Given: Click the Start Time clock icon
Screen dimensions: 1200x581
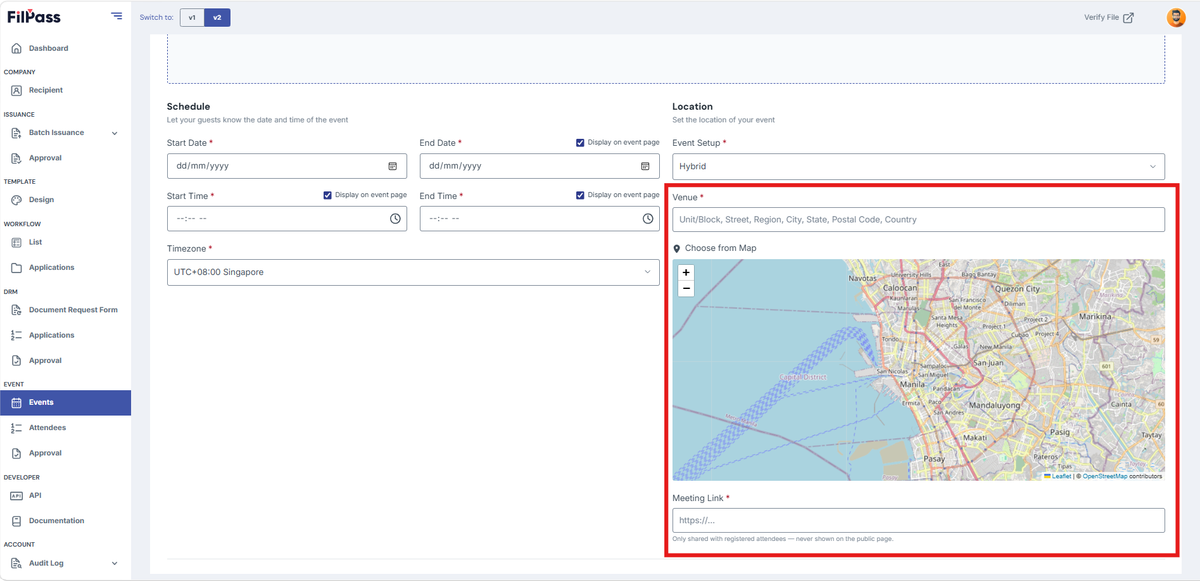Looking at the screenshot, I should [x=395, y=218].
